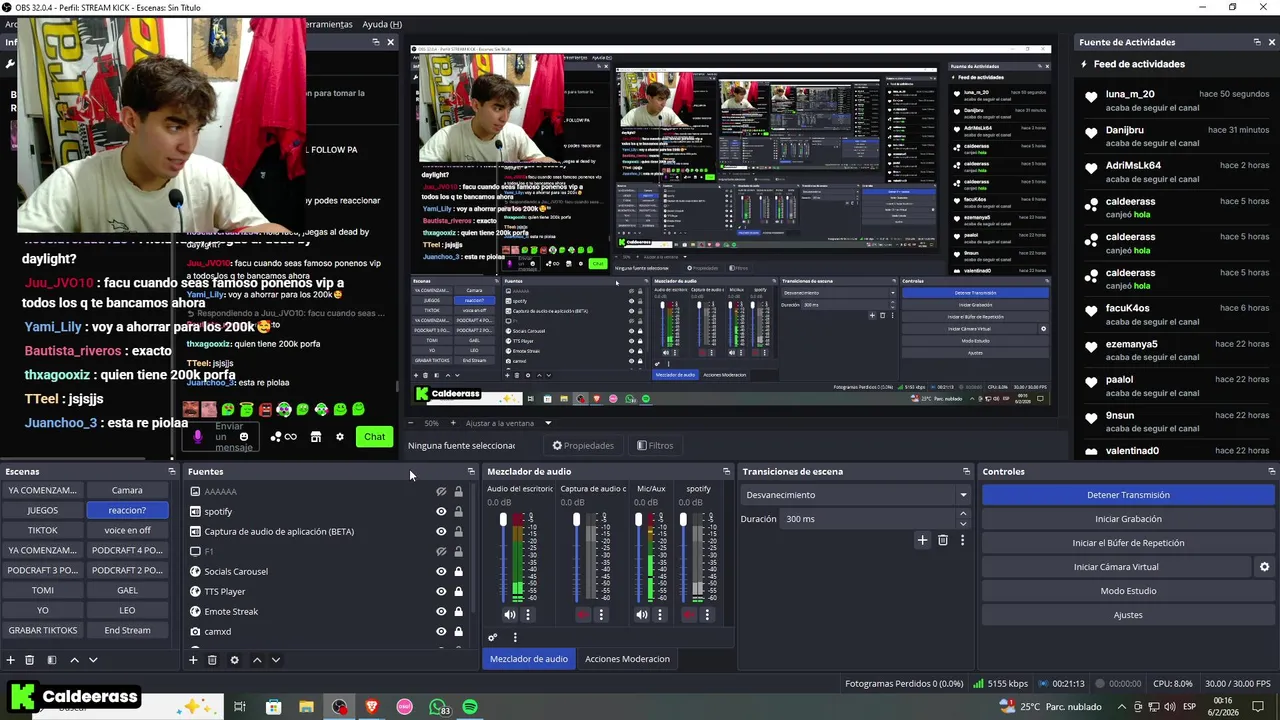Click the microphone icon in chat box

pos(198,436)
